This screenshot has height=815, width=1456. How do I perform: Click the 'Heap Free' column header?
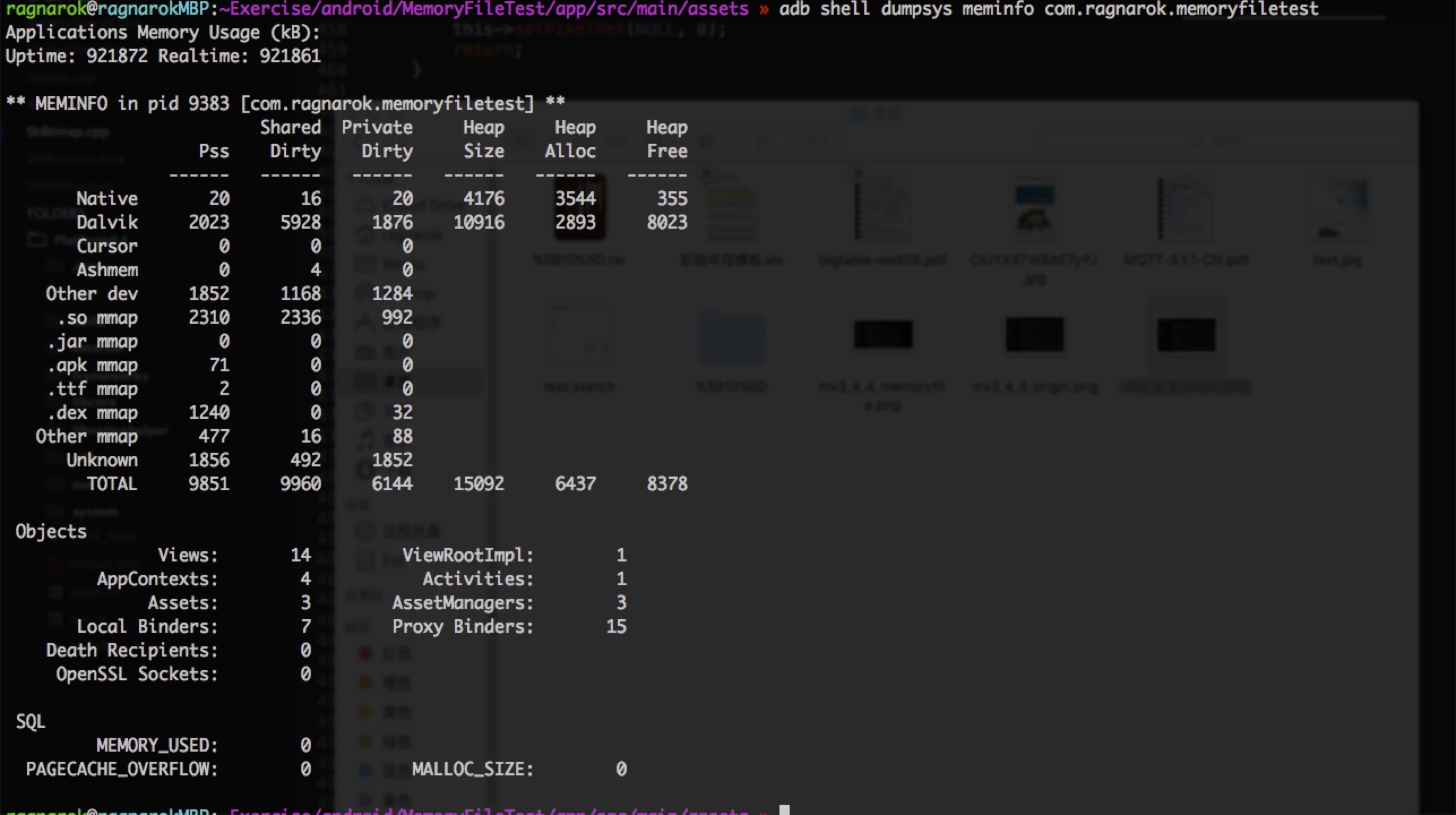(667, 139)
